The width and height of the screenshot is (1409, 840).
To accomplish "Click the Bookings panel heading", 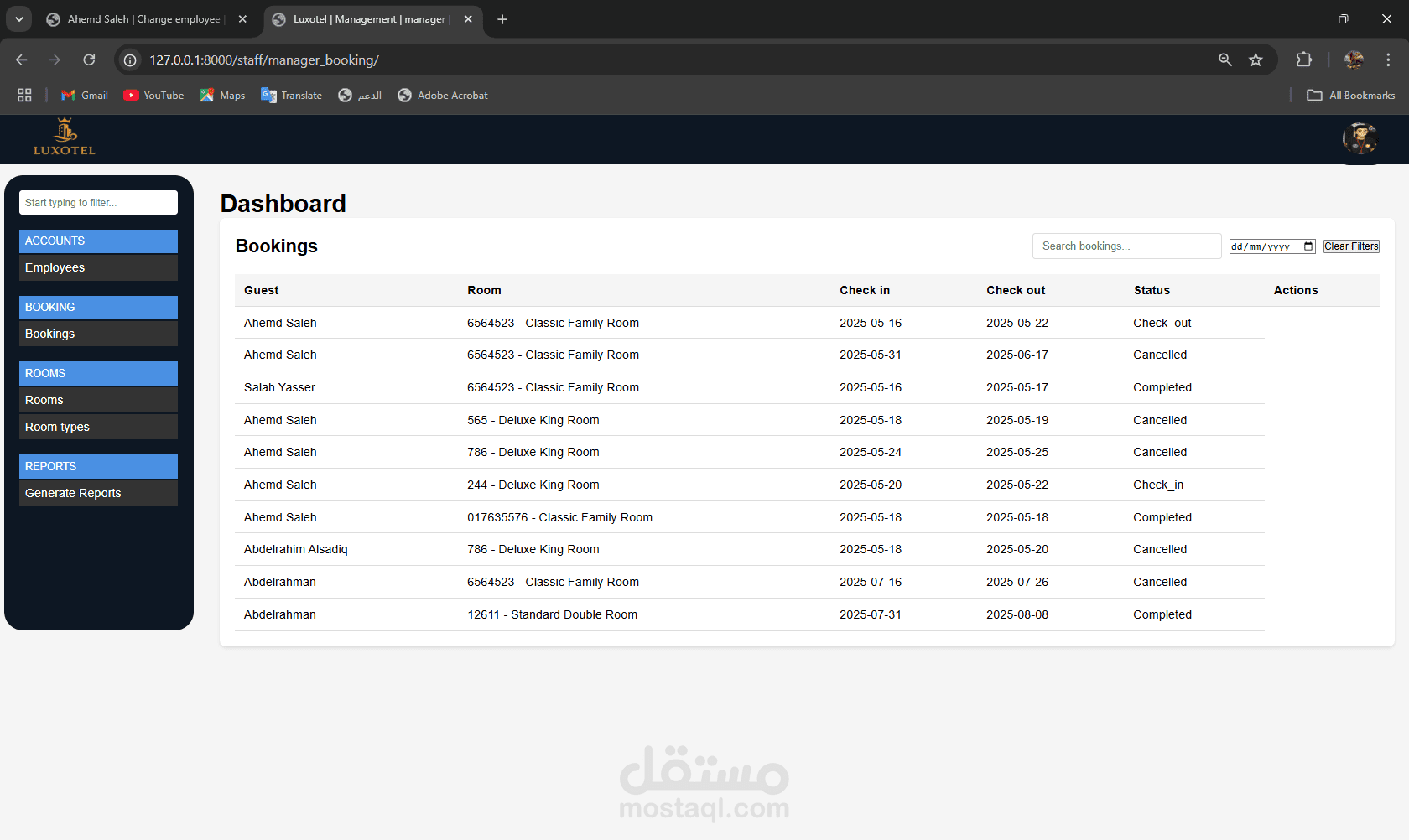I will click(277, 246).
